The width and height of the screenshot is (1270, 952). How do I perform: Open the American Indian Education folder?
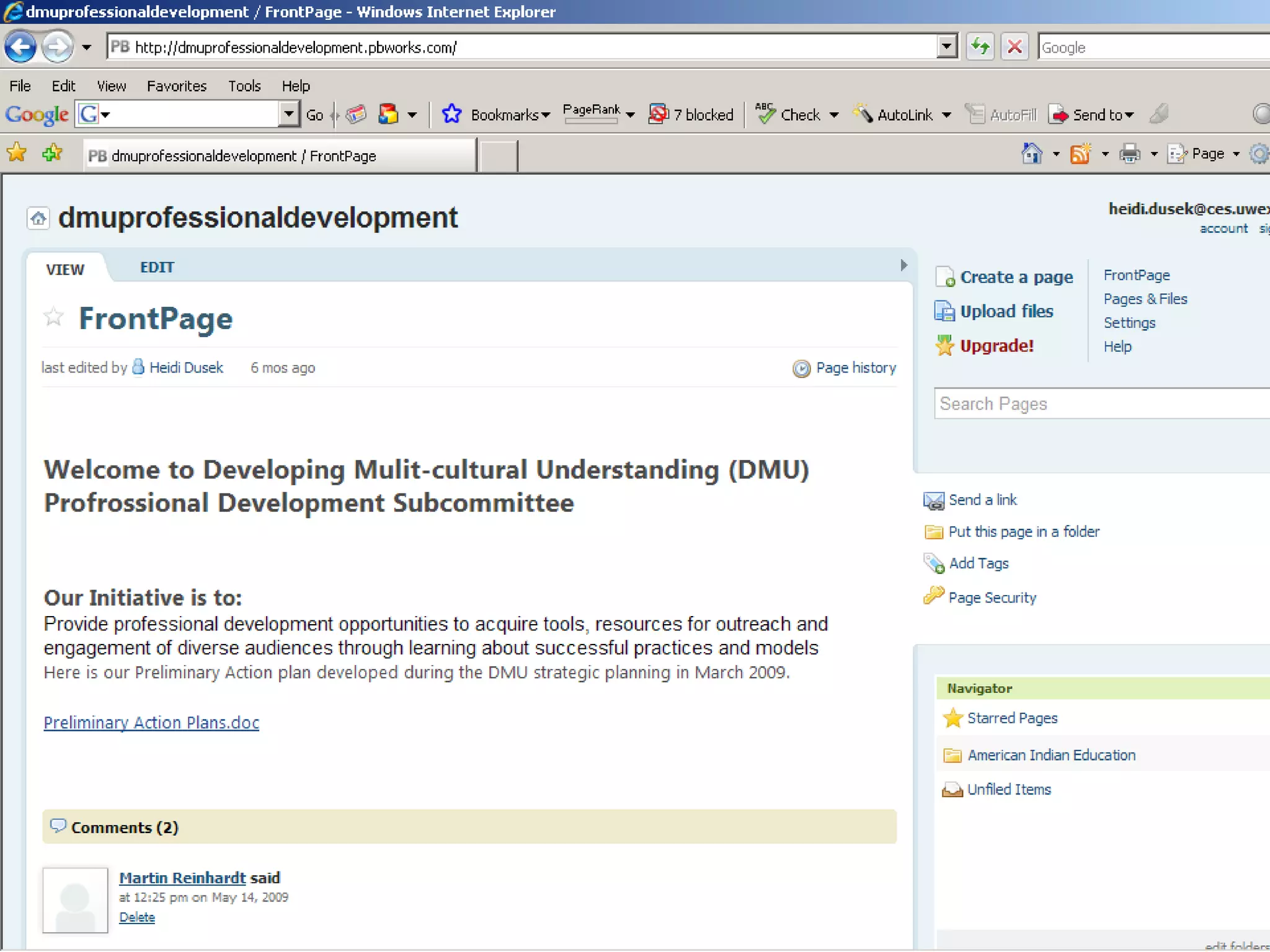tap(1051, 755)
